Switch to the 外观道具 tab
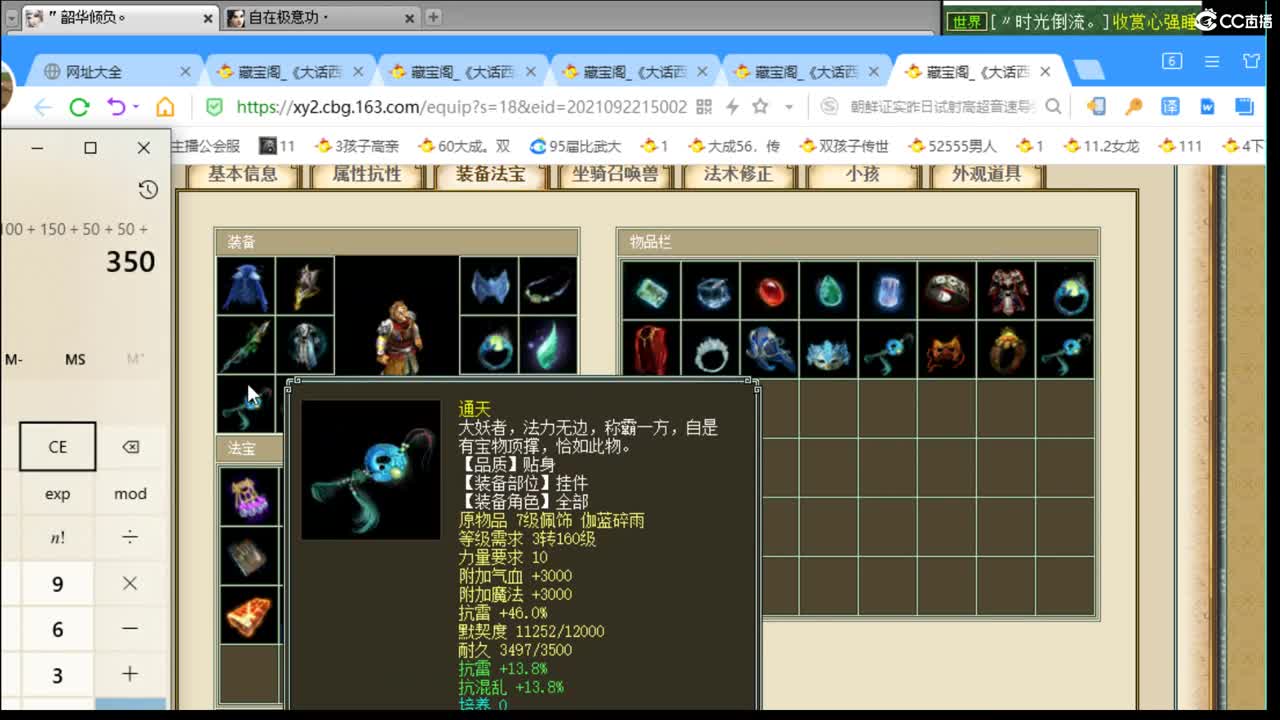 986,174
